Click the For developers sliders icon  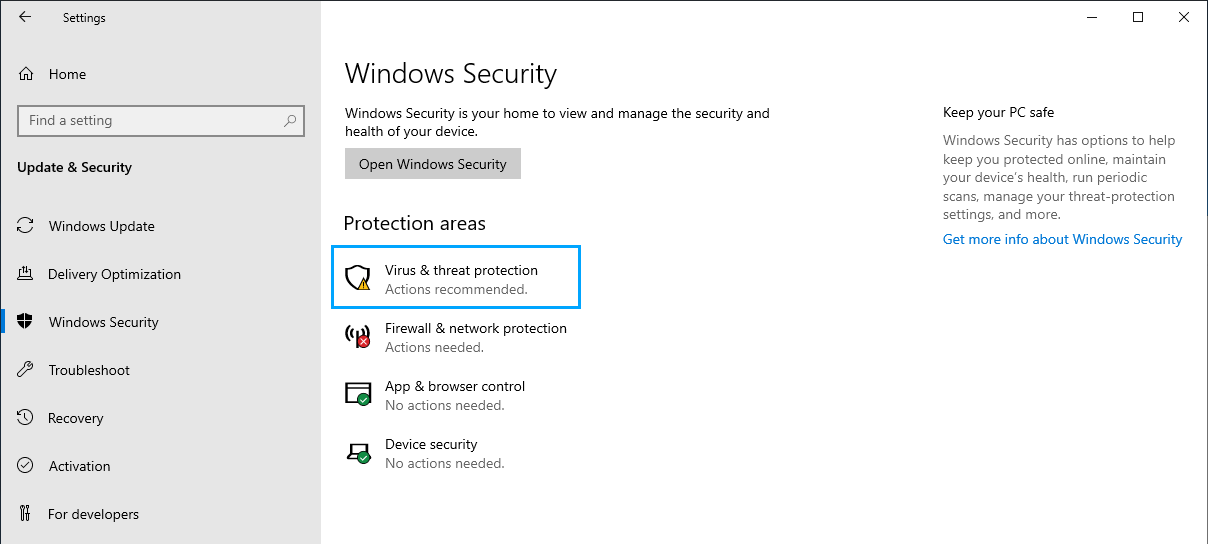pos(26,514)
